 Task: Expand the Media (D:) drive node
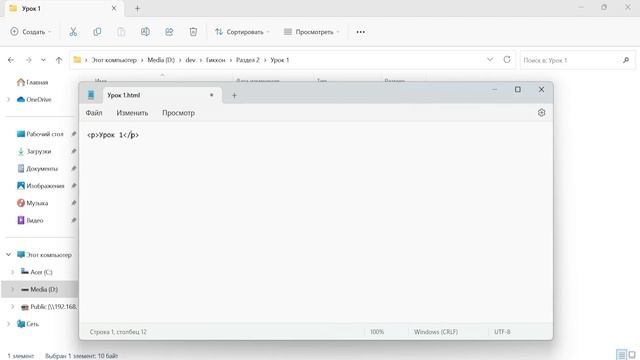pos(13,289)
